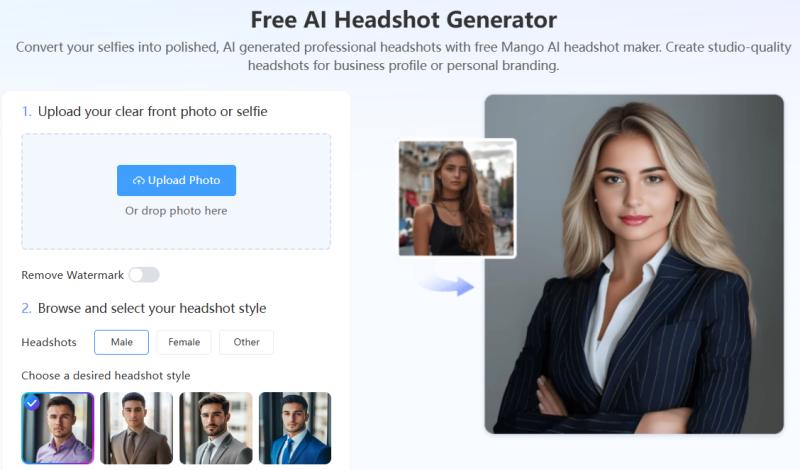
Task: Choose the blue suit headshot style
Action: pyautogui.click(x=295, y=428)
